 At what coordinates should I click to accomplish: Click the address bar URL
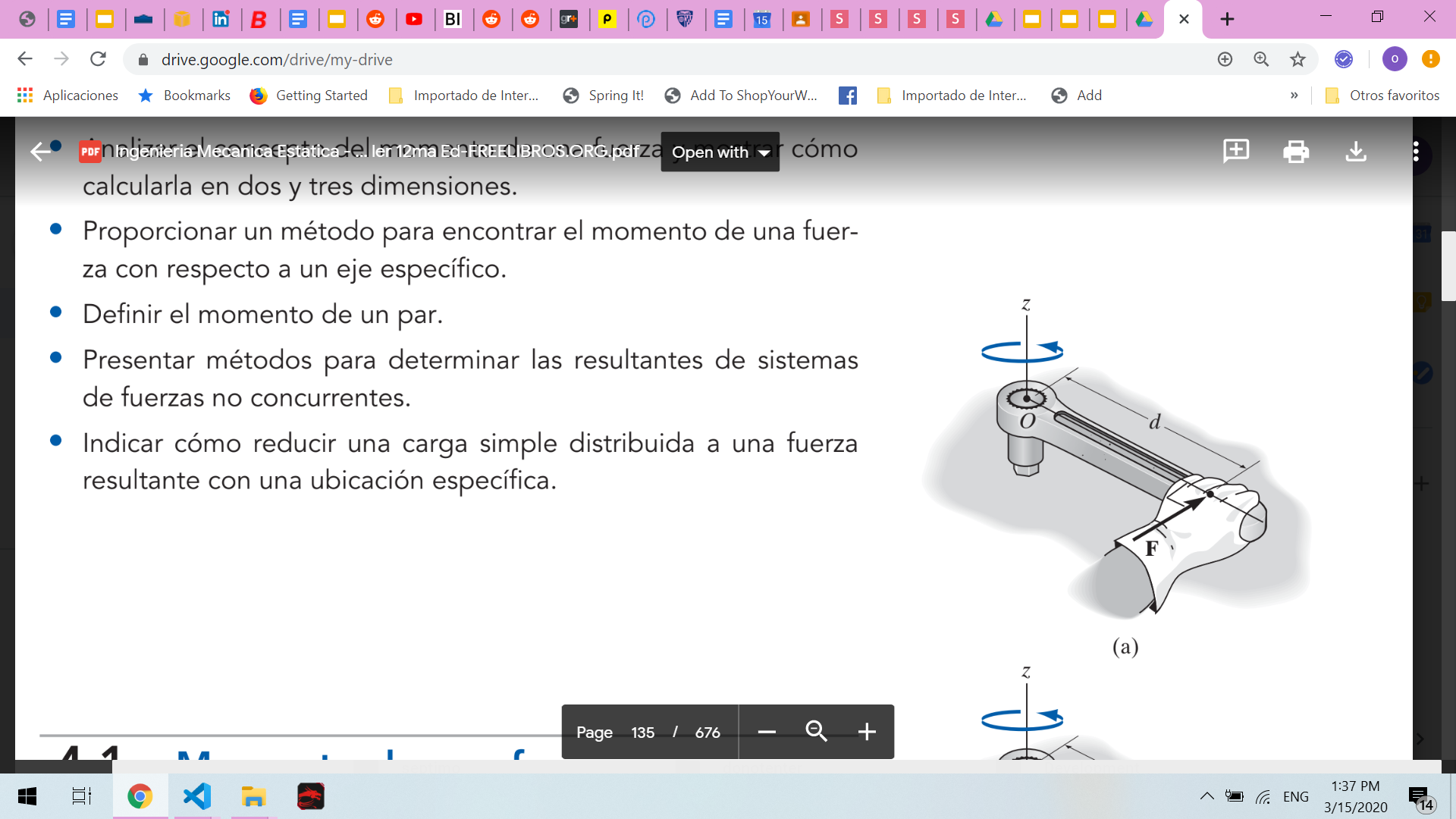(277, 59)
